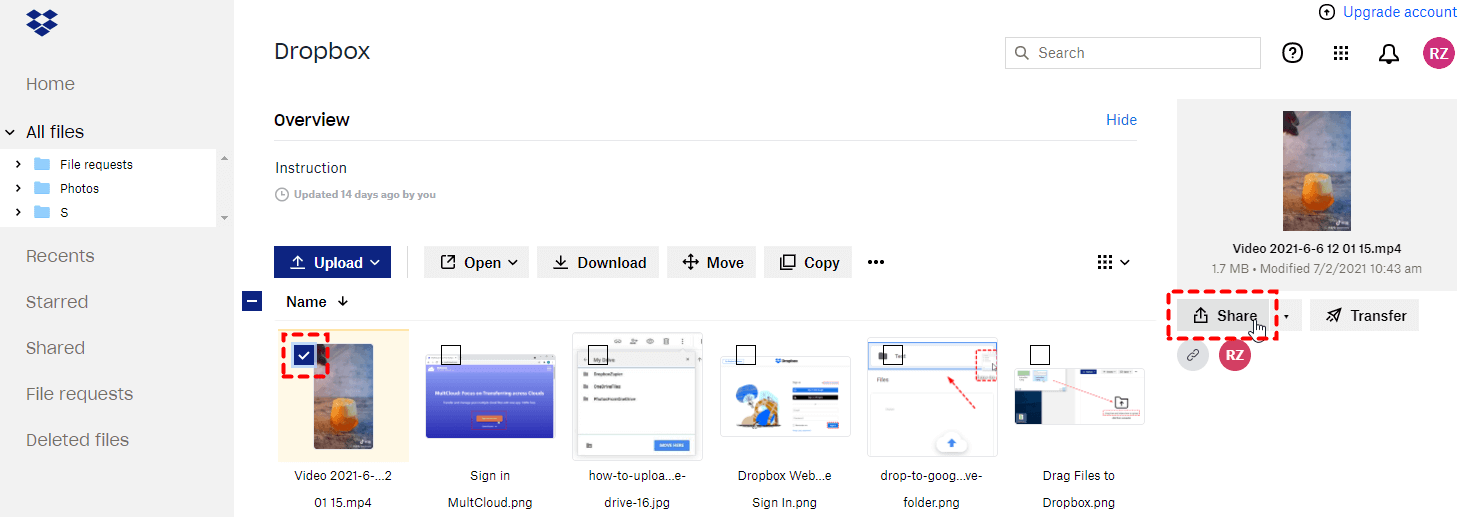Open the Upload dropdown button
1461x517 pixels.
tap(332, 262)
